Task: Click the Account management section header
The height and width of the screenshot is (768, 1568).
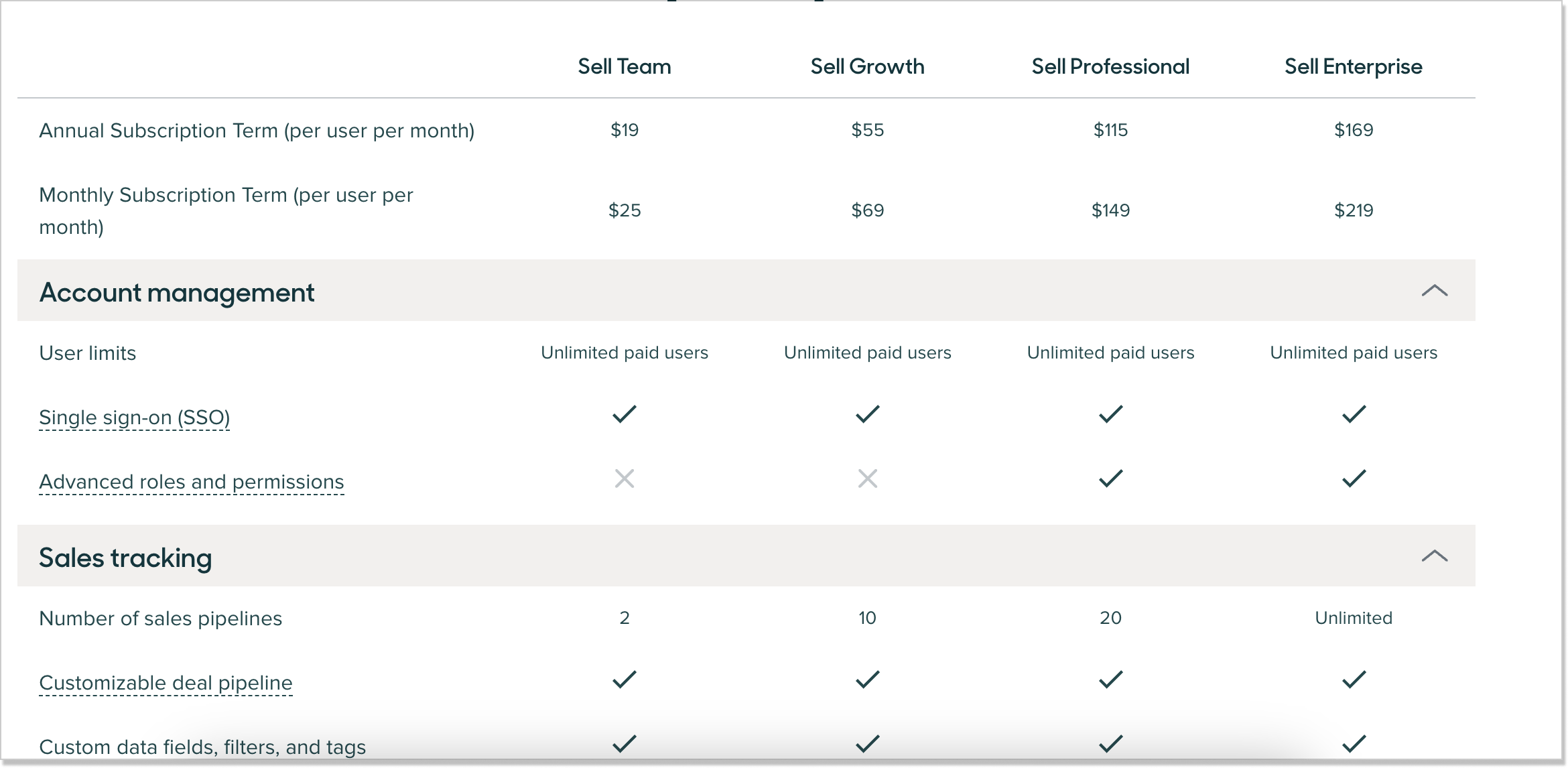Action: pos(177,293)
